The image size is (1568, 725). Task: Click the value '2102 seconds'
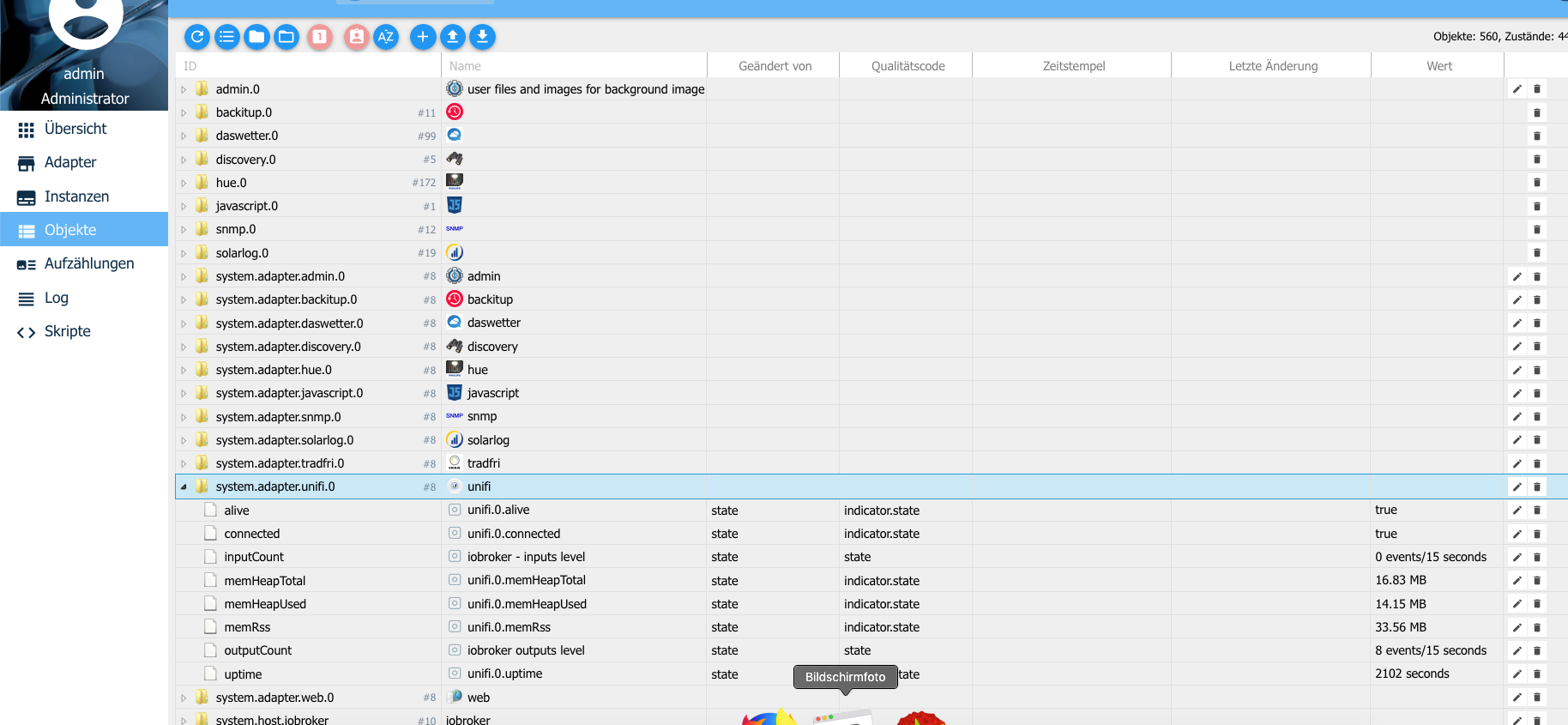[1412, 674]
